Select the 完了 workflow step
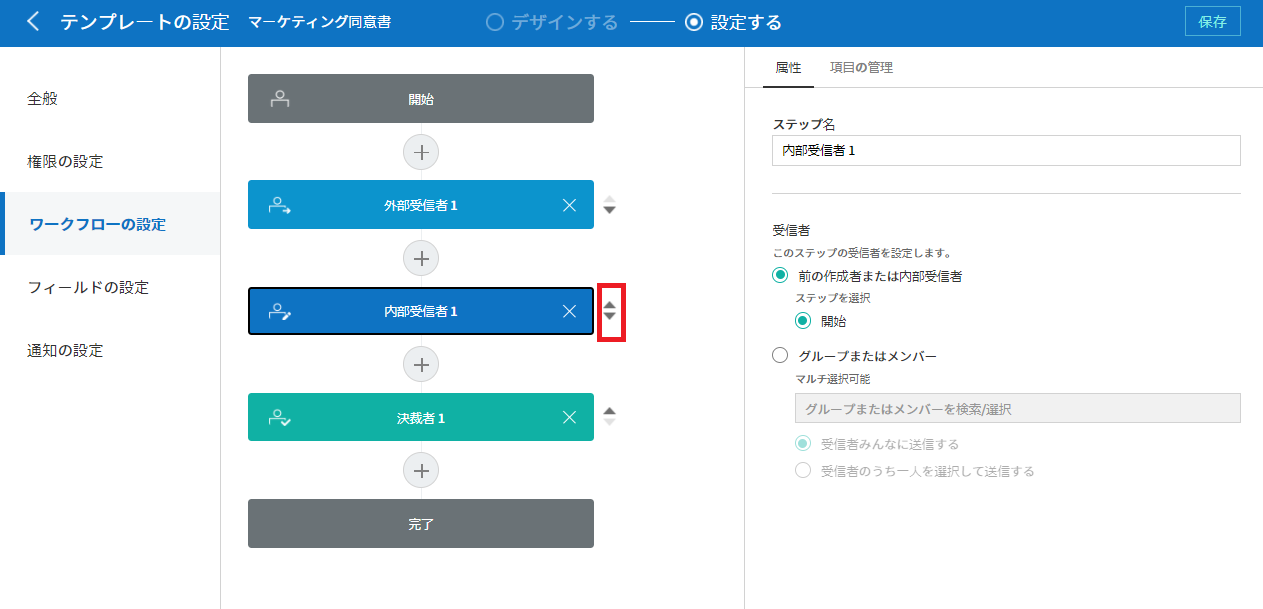1263x609 pixels. 421,523
